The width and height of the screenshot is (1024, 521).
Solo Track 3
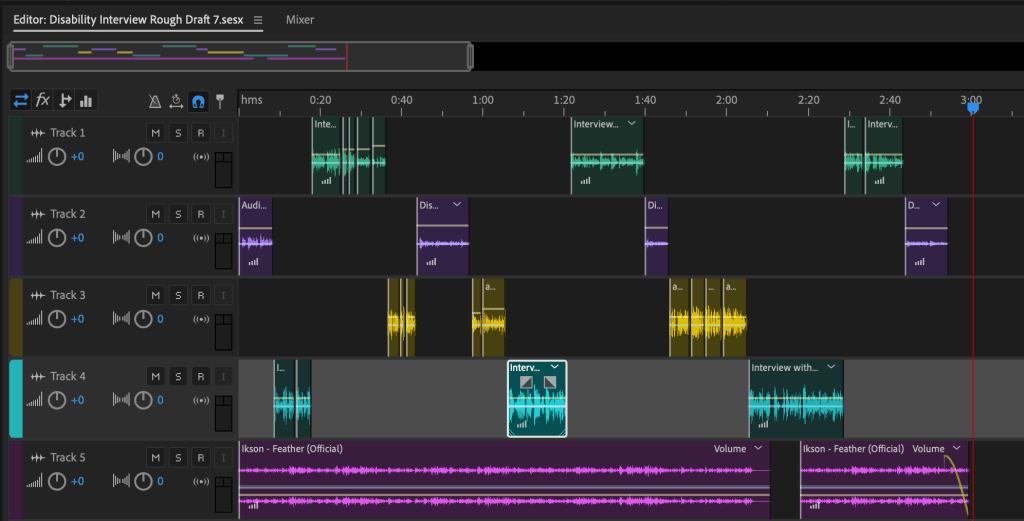[177, 295]
